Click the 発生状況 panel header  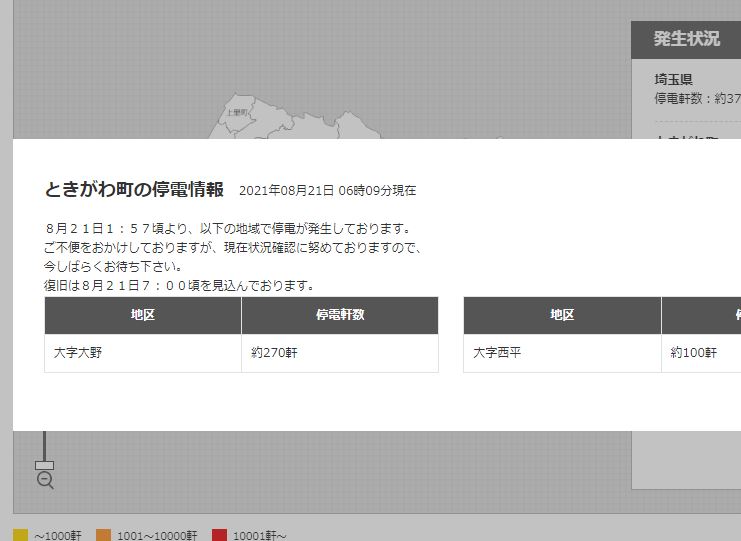pos(686,40)
